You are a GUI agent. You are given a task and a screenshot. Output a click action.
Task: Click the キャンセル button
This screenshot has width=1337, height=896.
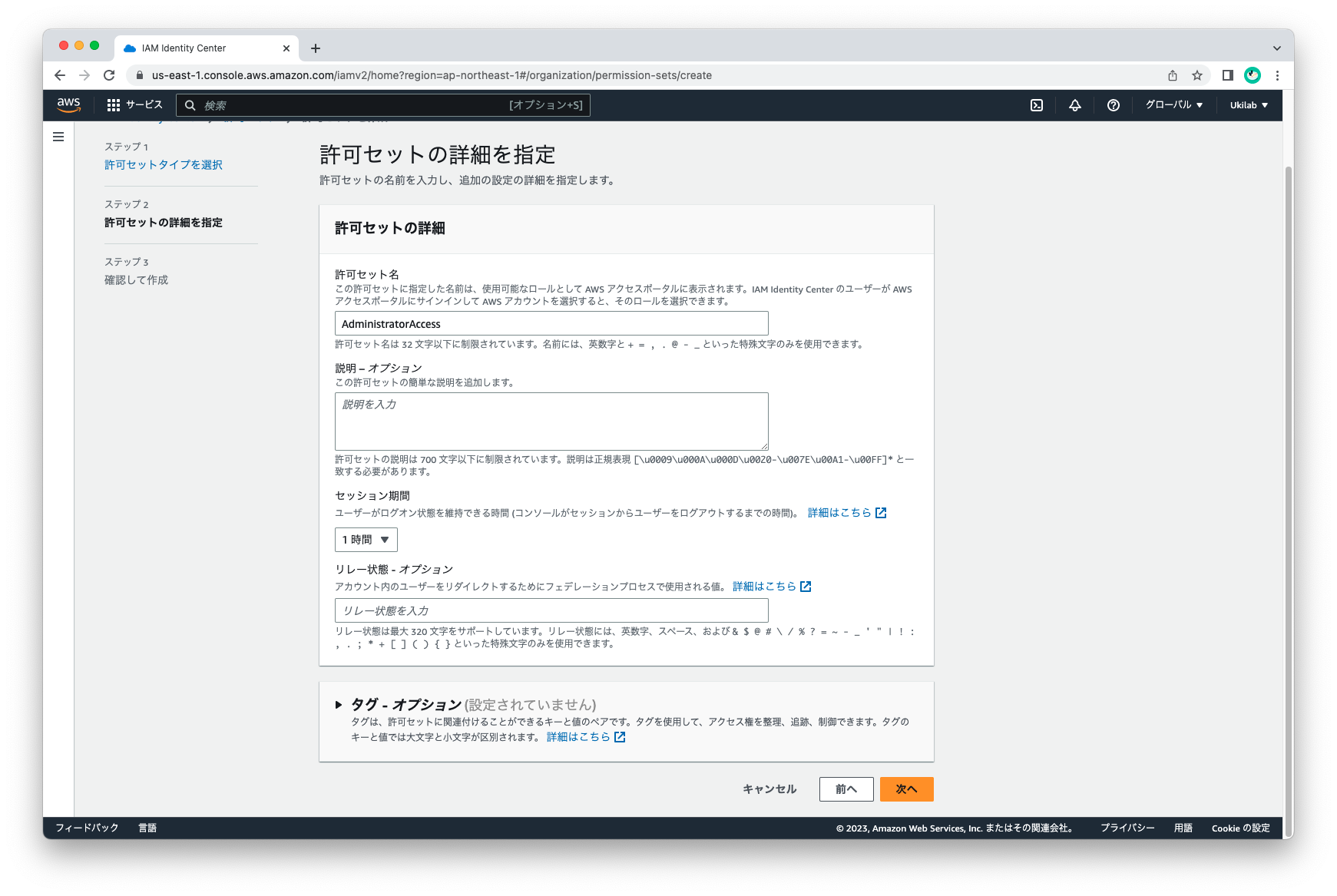[769, 789]
